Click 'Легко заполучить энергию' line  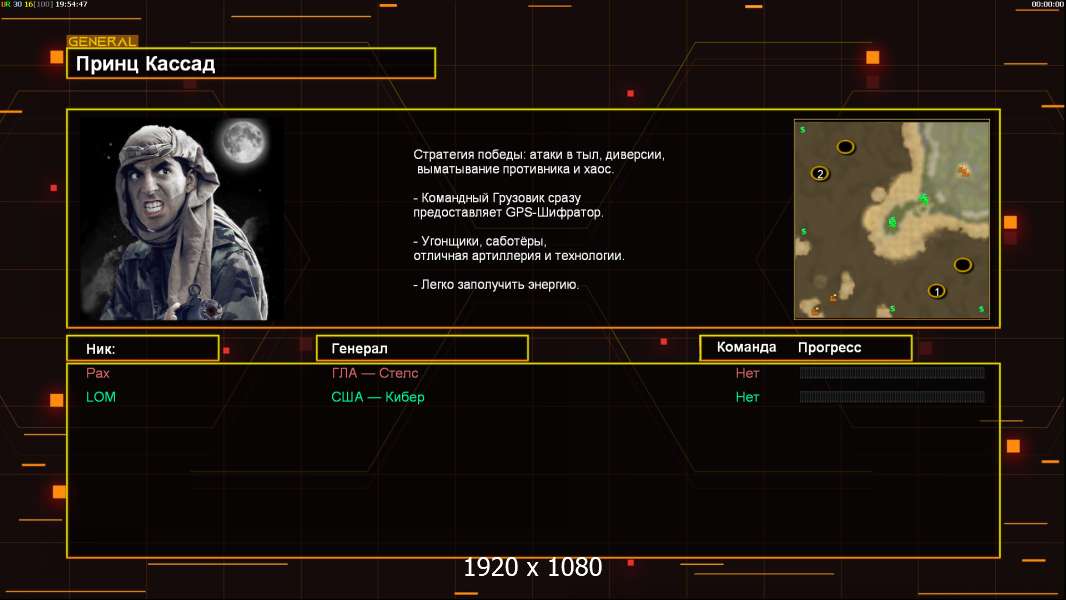(x=496, y=285)
